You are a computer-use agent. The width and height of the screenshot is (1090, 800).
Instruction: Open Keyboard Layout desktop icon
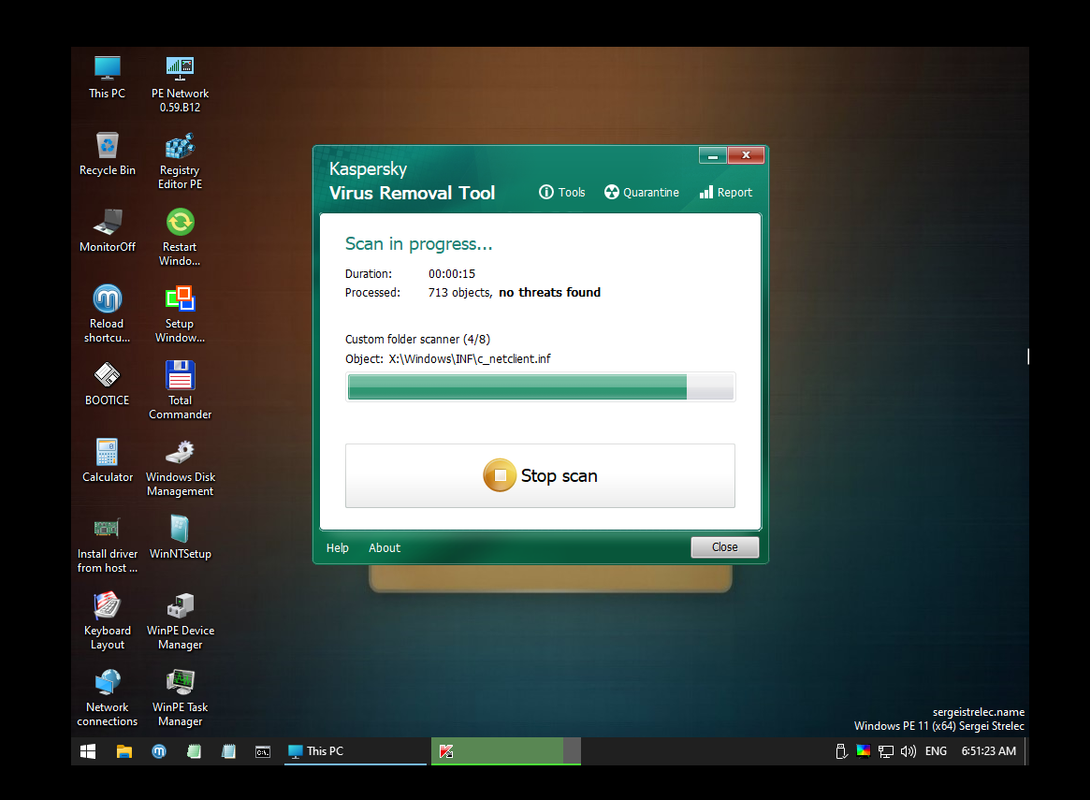(x=107, y=621)
